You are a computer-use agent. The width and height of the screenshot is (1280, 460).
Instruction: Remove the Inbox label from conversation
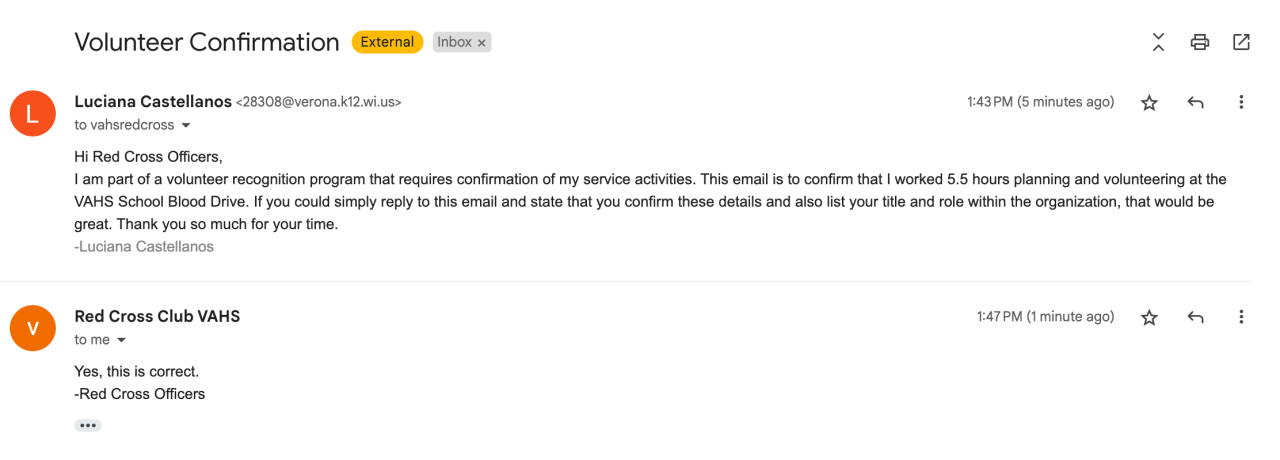(482, 42)
